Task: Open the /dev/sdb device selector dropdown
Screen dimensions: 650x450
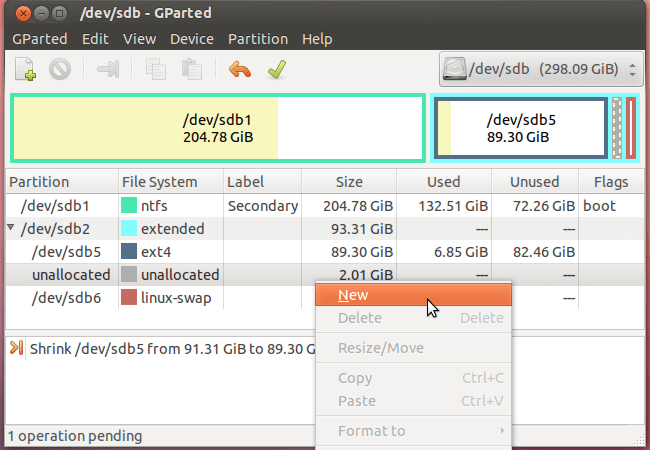Action: pyautogui.click(x=539, y=71)
